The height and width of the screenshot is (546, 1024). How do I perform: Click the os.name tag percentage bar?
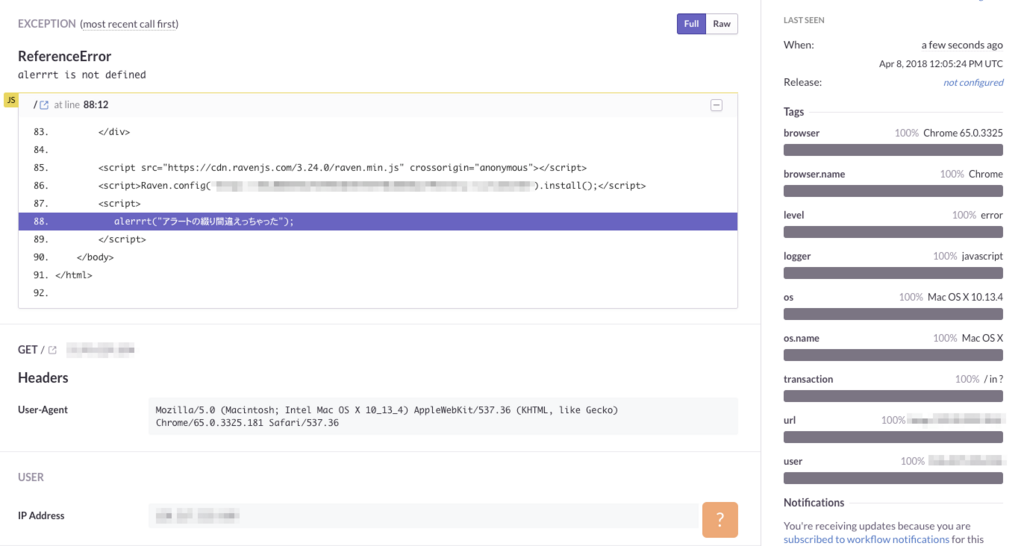click(893, 355)
